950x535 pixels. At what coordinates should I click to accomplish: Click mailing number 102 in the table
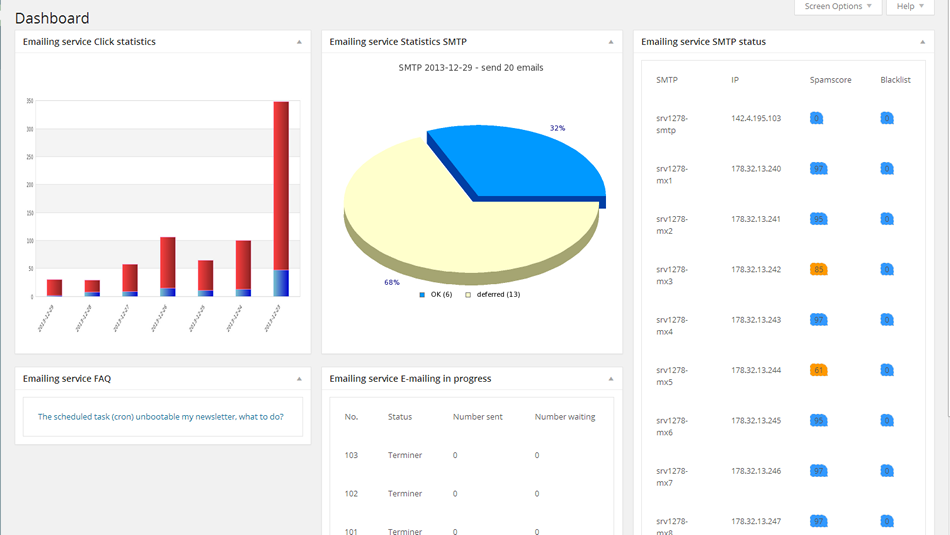pos(351,494)
